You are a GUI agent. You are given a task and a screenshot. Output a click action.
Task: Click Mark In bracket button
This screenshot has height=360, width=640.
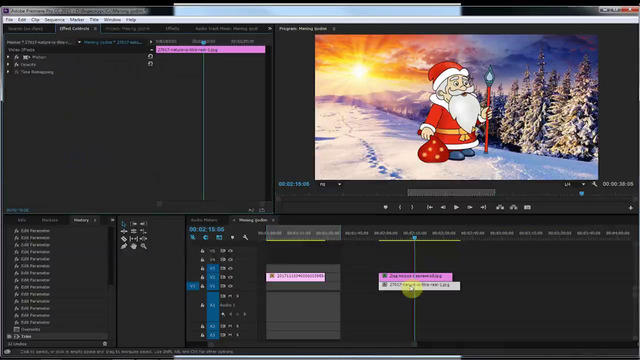(x=400, y=207)
